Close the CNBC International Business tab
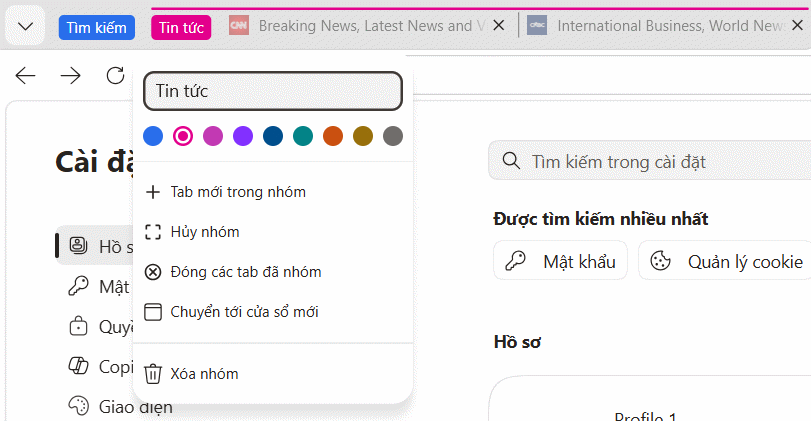 tap(798, 25)
